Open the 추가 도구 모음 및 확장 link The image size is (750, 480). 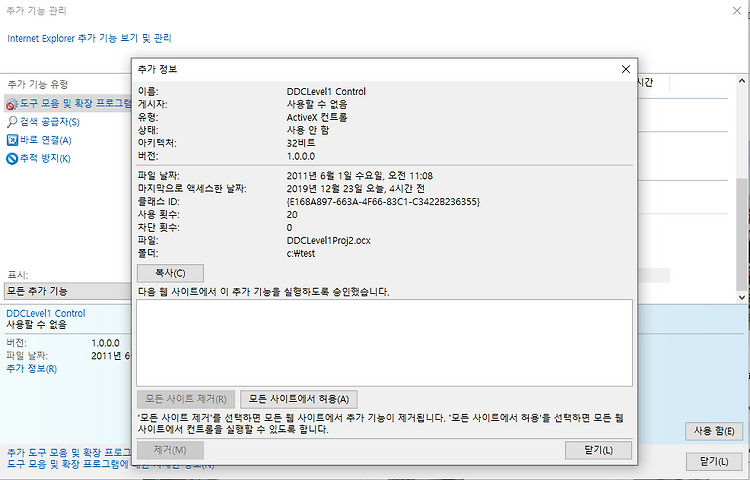[x=68, y=452]
